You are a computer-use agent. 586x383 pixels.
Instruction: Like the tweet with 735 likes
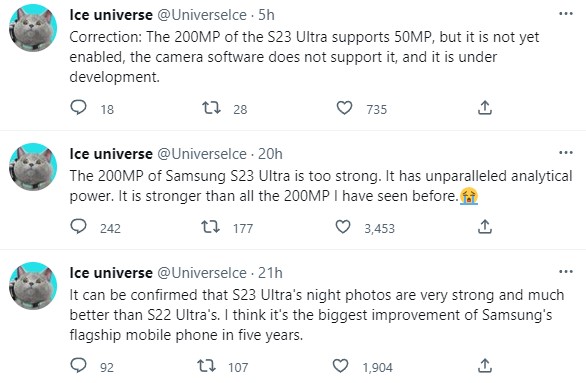click(344, 108)
